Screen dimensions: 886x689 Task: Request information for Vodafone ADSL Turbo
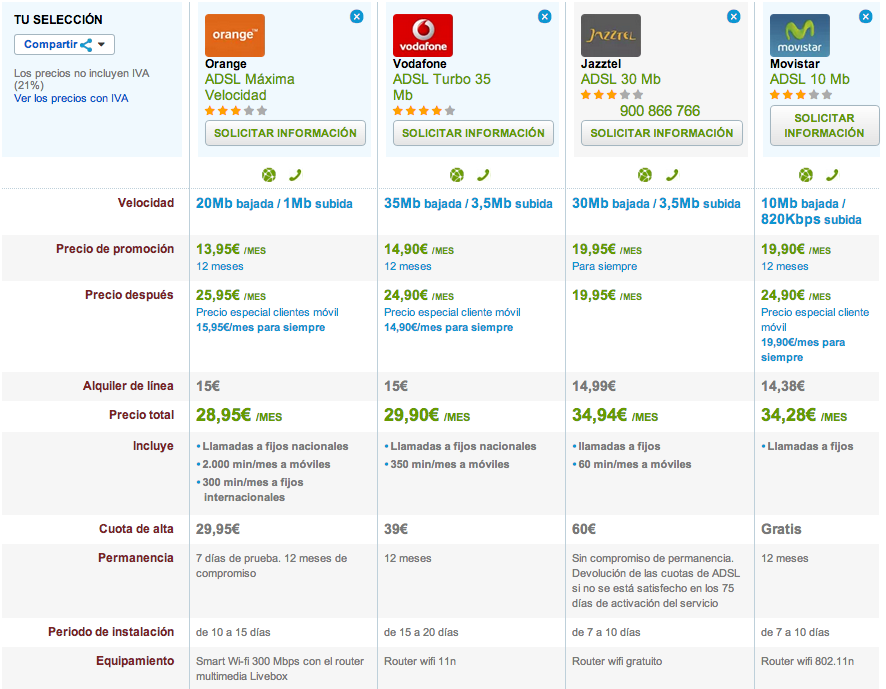[x=474, y=133]
